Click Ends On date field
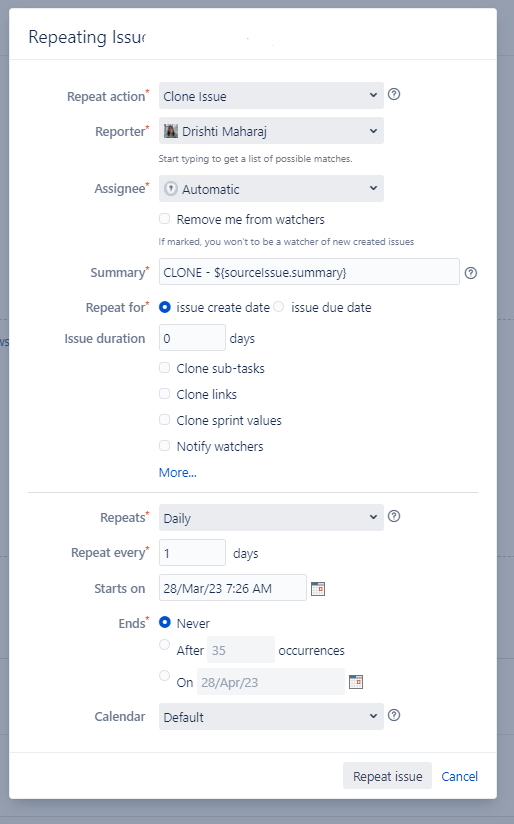This screenshot has height=824, width=514. click(271, 682)
